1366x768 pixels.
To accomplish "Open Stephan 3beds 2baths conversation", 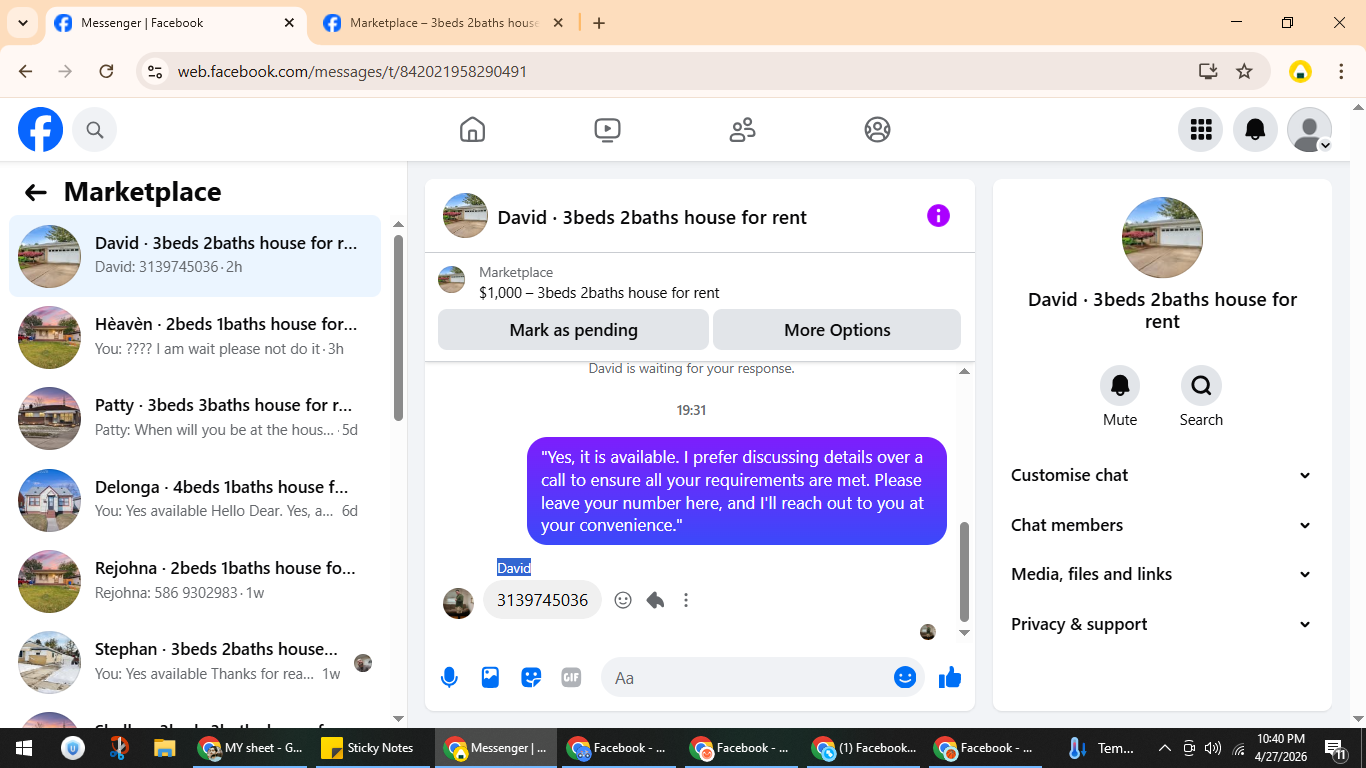I will [195, 662].
